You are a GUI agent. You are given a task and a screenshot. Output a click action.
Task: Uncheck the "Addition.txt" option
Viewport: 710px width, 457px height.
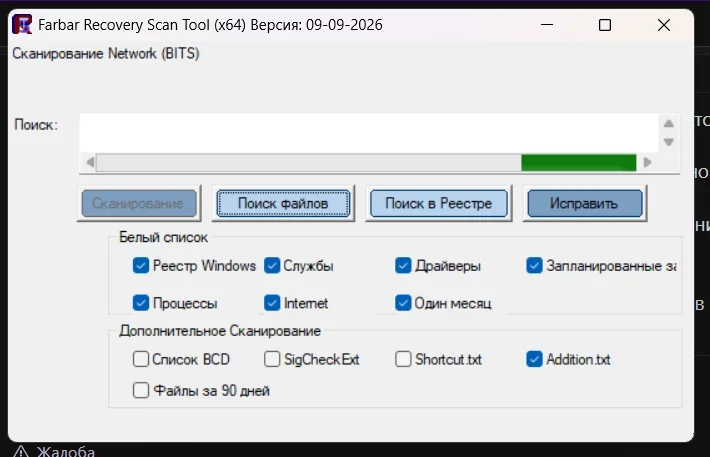click(534, 359)
